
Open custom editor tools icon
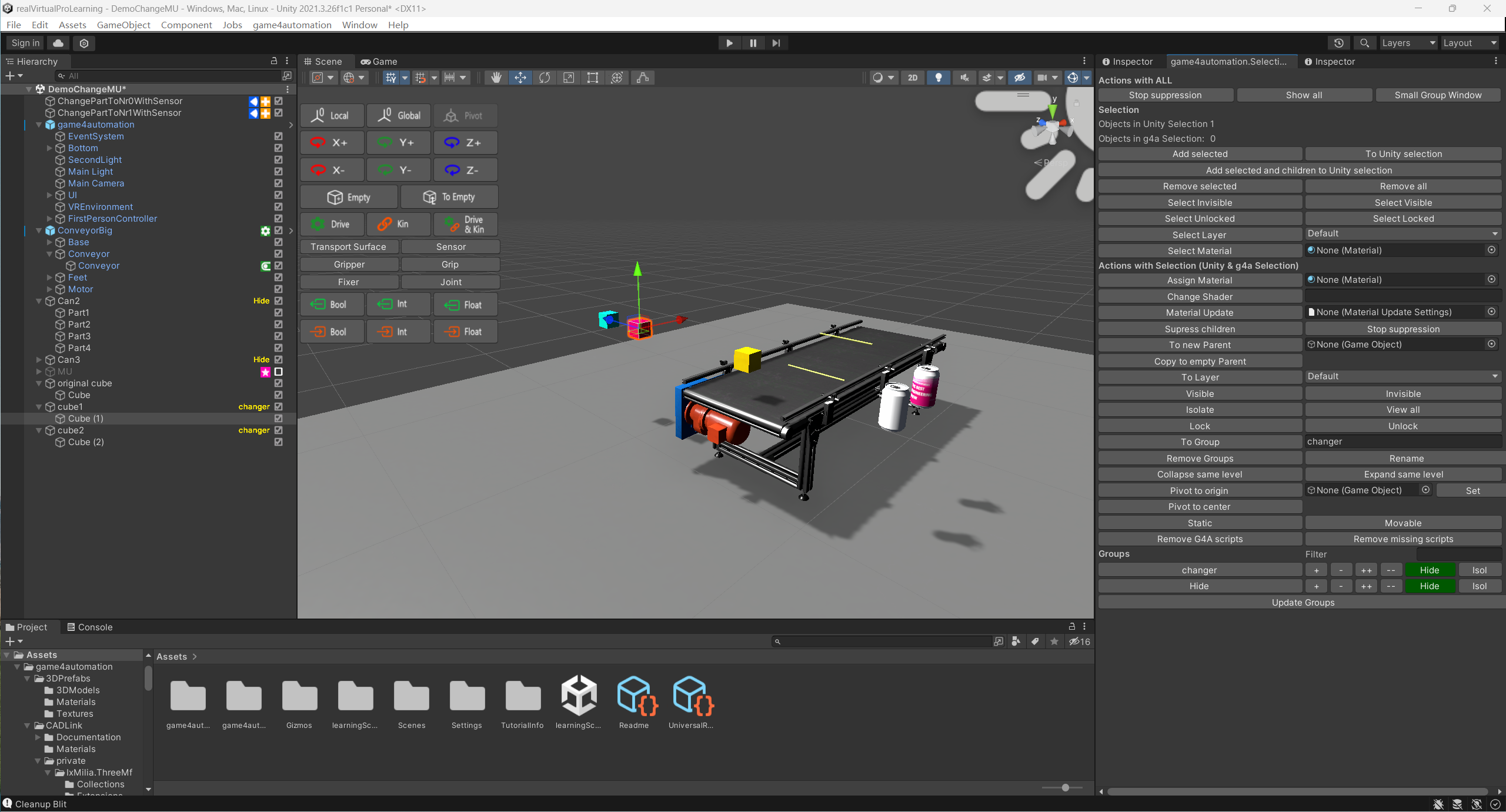click(x=643, y=78)
